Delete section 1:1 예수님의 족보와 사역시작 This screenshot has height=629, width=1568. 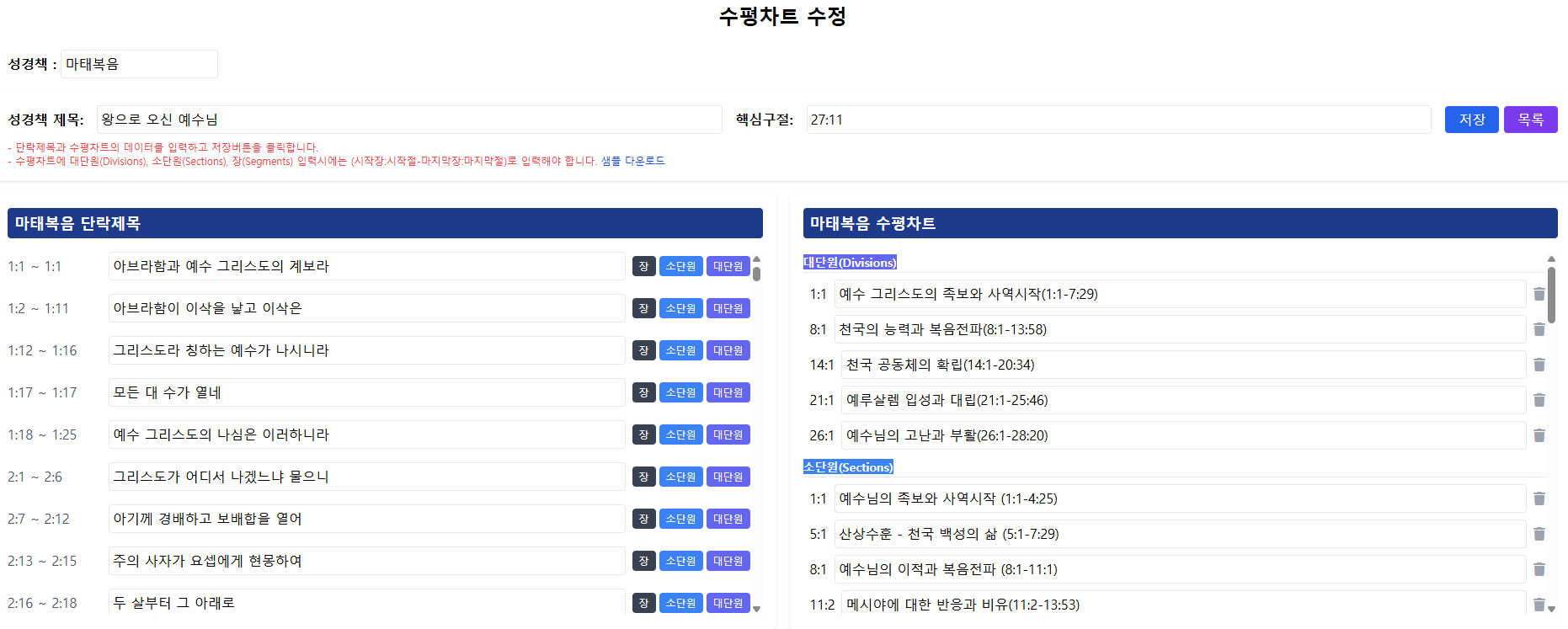1539,498
